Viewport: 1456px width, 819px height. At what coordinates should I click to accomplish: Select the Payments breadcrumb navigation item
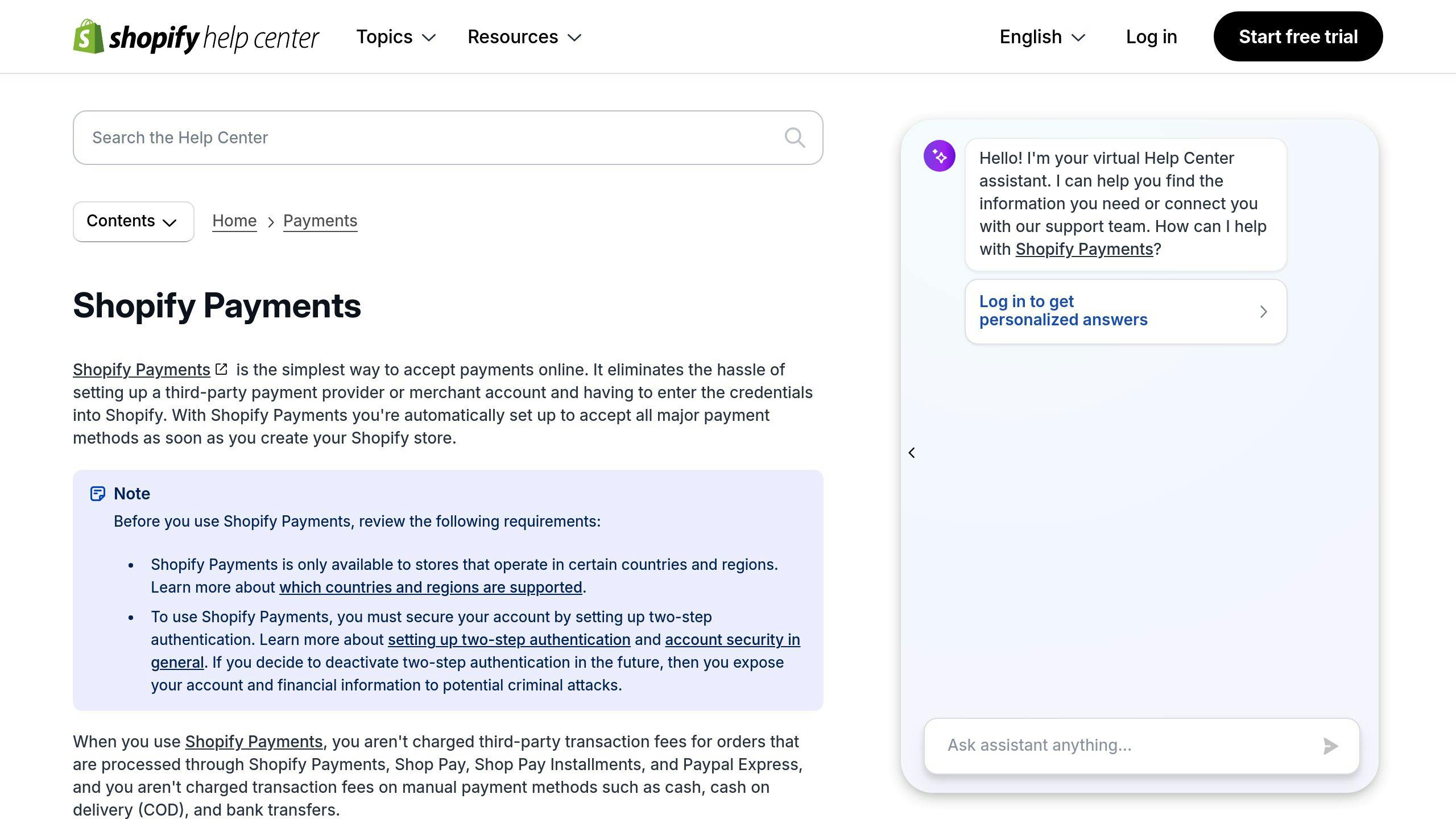320,220
